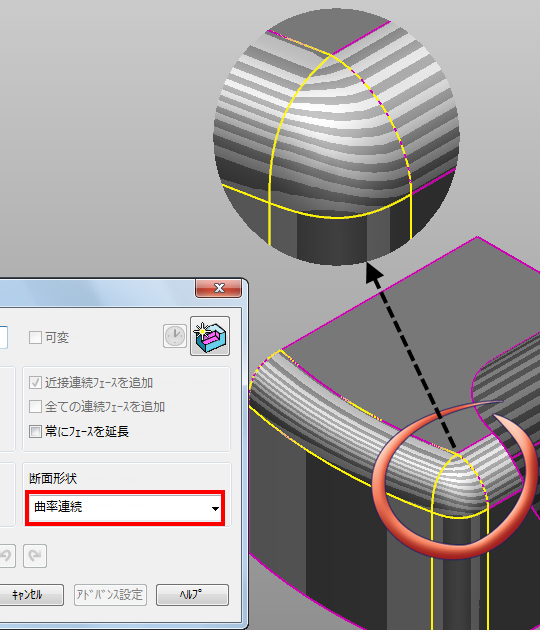The width and height of the screenshot is (540, 630).
Task: Click the ヘルプ button
Action: click(x=192, y=595)
